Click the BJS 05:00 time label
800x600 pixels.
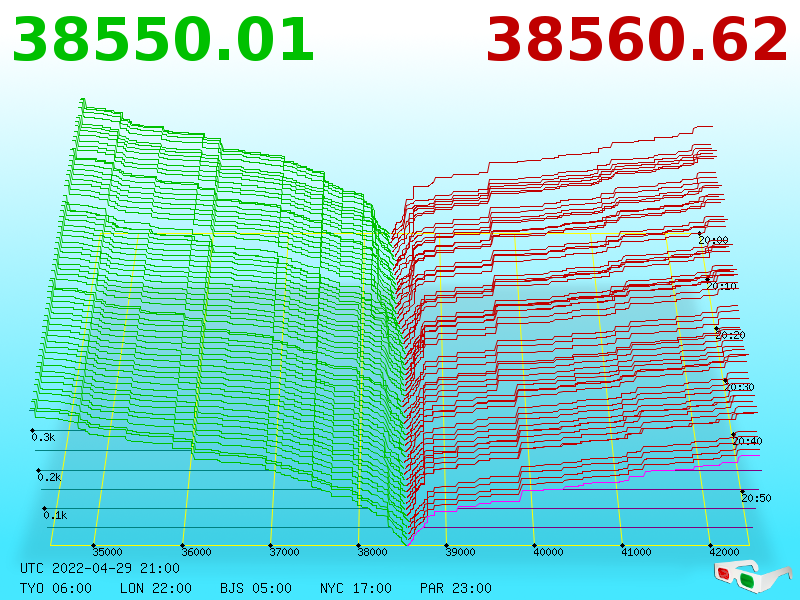point(256,588)
